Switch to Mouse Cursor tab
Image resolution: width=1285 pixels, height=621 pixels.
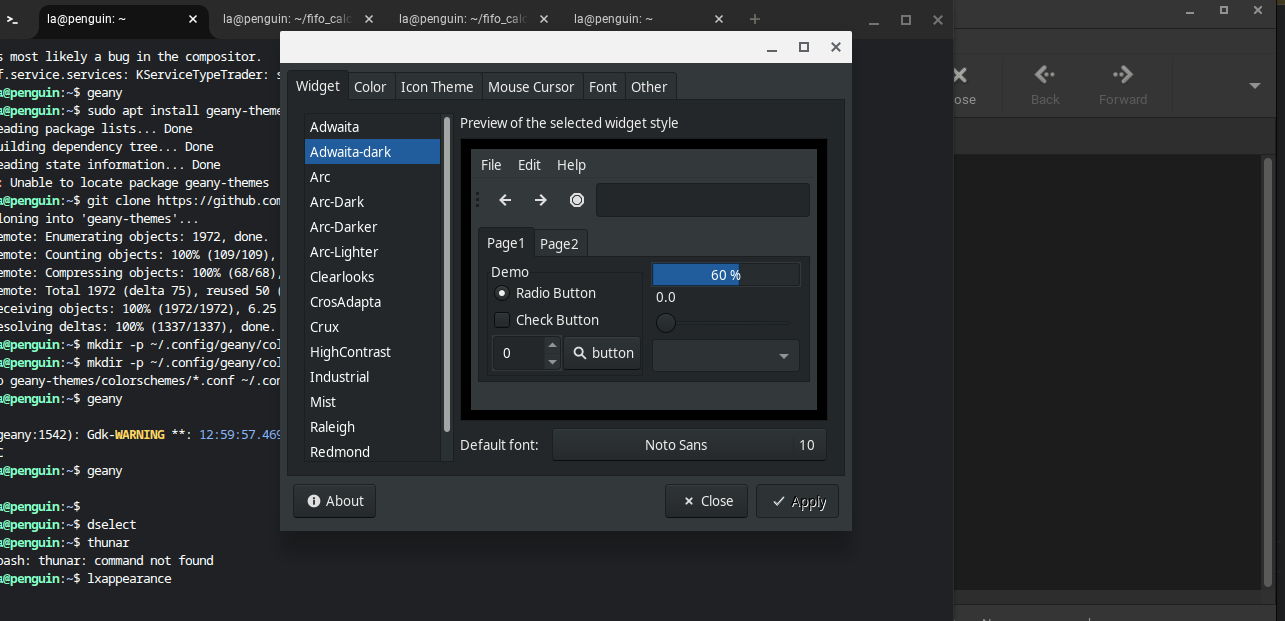[x=531, y=87]
